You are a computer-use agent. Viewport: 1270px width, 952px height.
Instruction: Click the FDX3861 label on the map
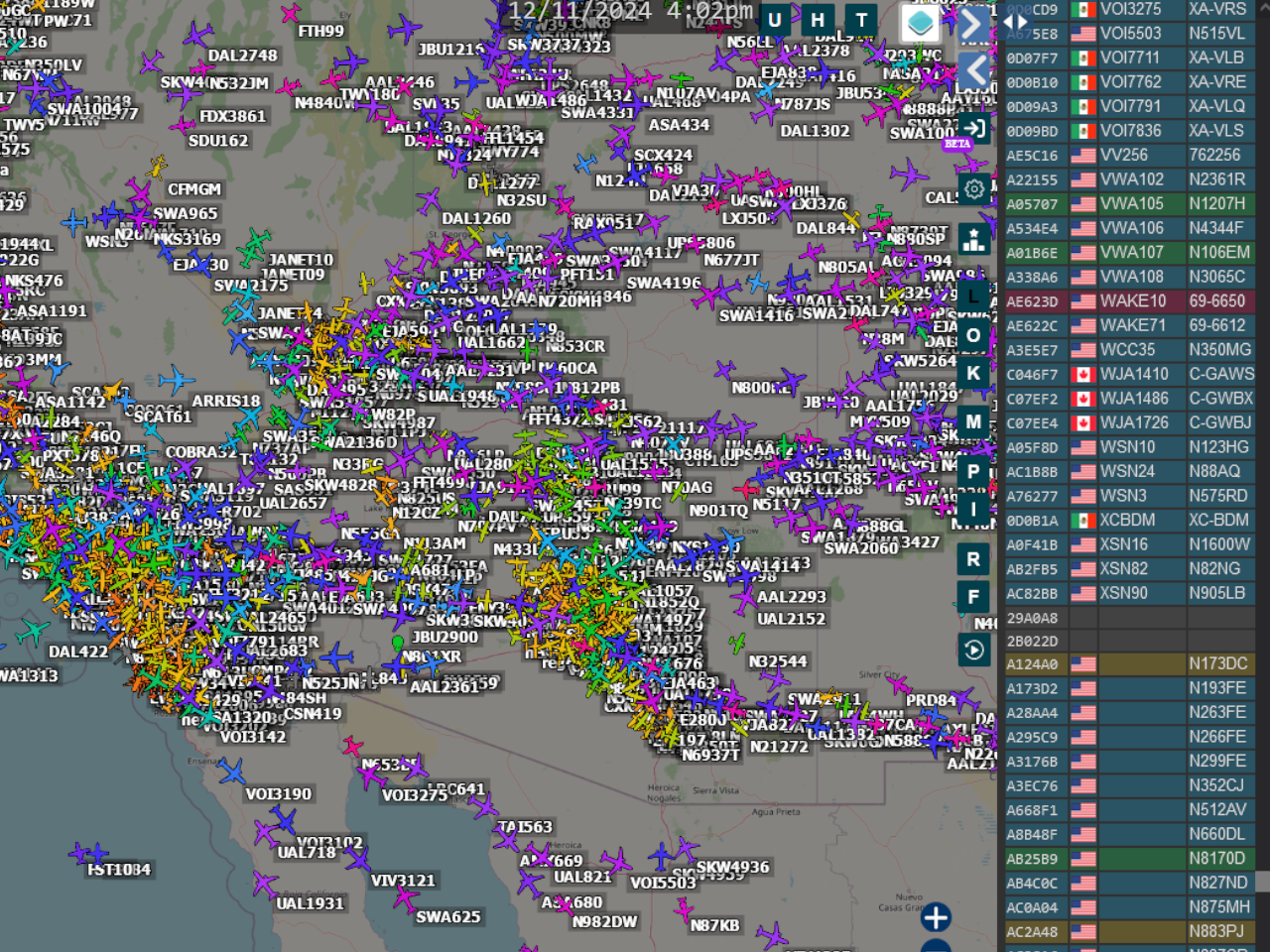(x=232, y=116)
